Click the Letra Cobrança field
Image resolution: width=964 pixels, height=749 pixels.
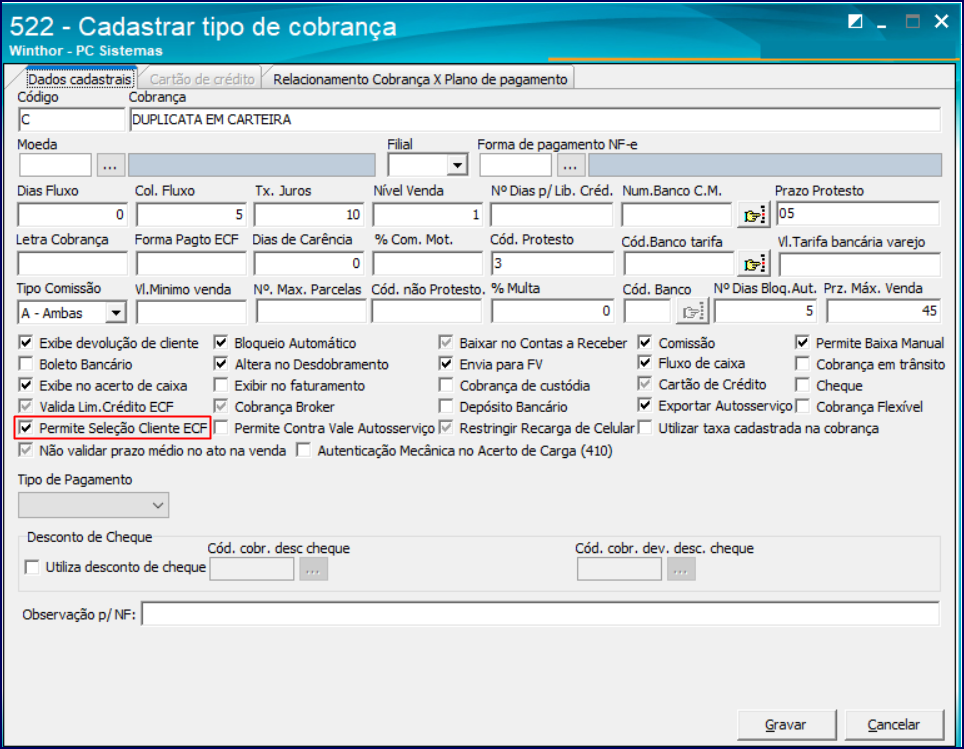(72, 263)
